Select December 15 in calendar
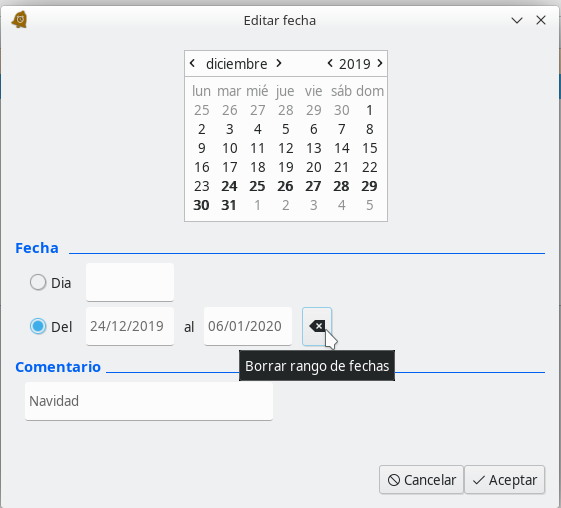The height and width of the screenshot is (508, 561). point(369,148)
